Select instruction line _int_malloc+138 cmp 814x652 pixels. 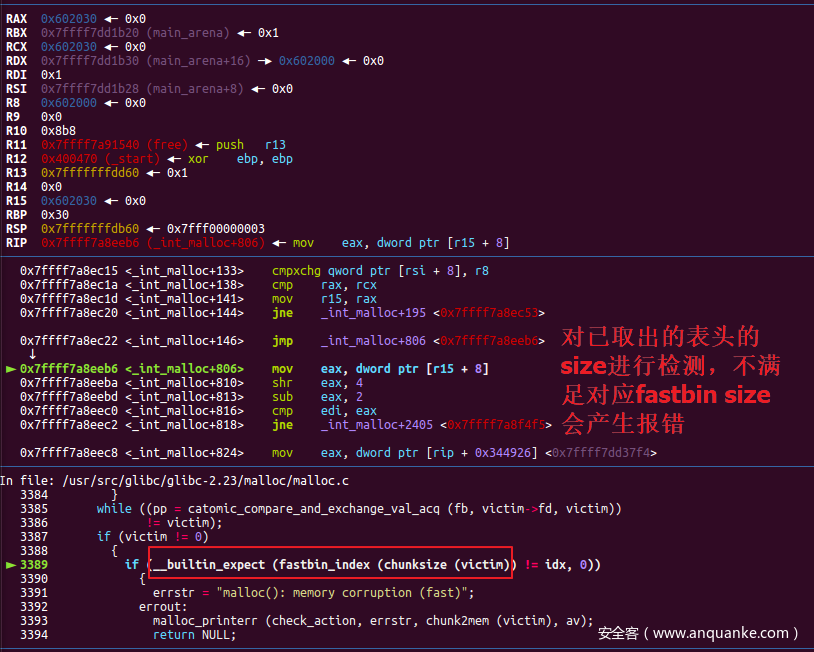point(198,285)
